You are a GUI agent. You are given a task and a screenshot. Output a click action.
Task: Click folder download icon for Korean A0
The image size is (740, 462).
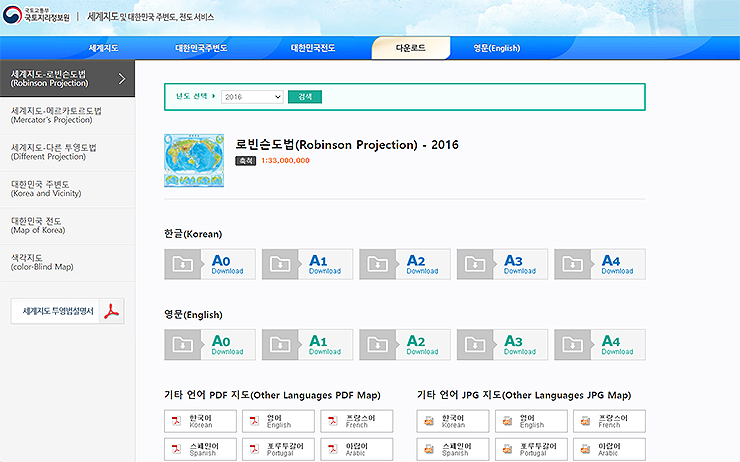tap(183, 264)
